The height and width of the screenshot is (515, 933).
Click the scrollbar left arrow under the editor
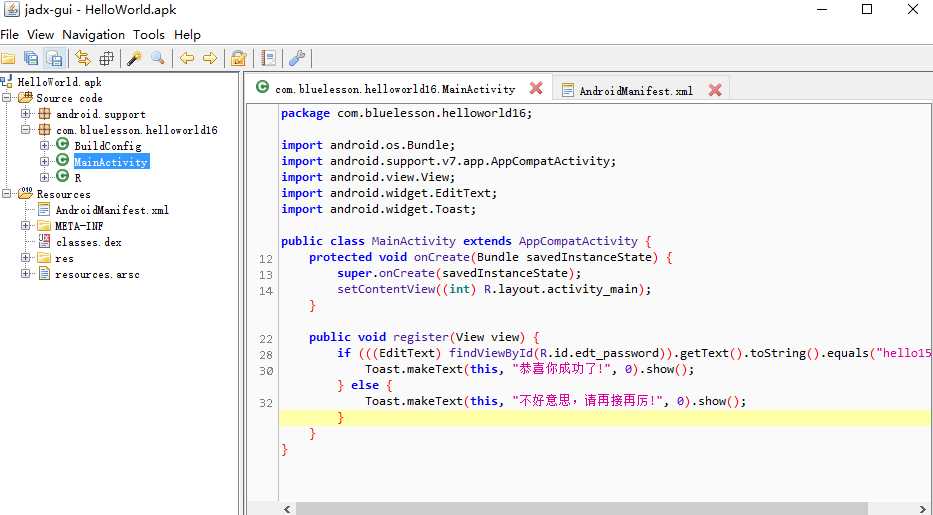[x=287, y=509]
